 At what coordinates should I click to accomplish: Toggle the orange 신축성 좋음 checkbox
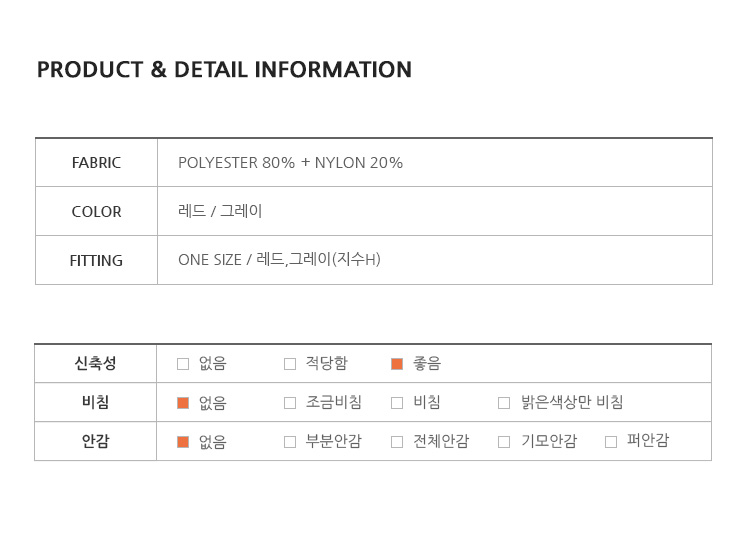397,364
